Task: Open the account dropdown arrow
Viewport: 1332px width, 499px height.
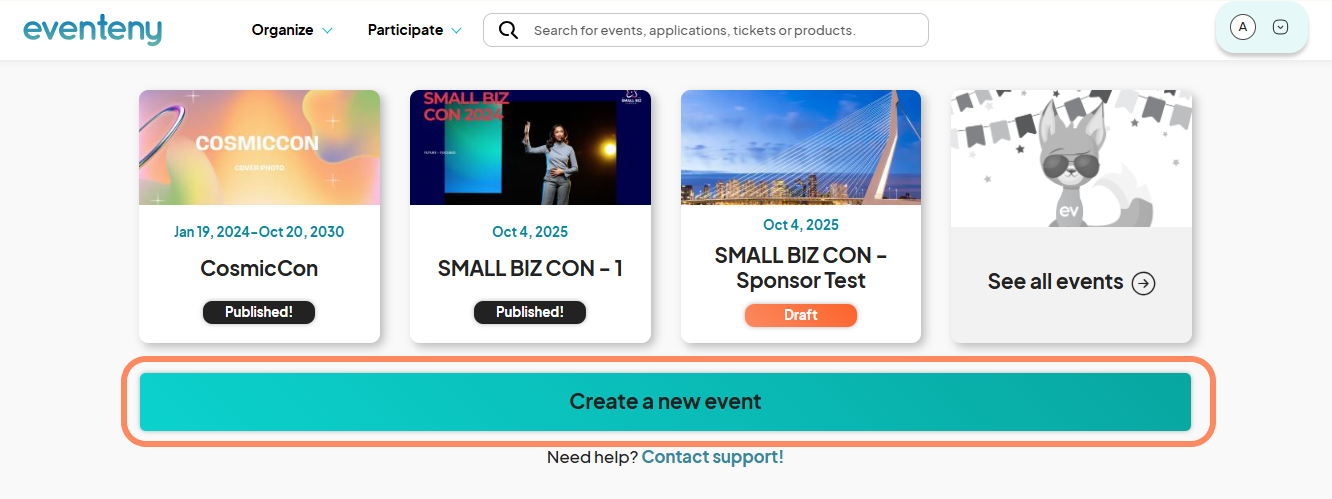Action: [1280, 27]
